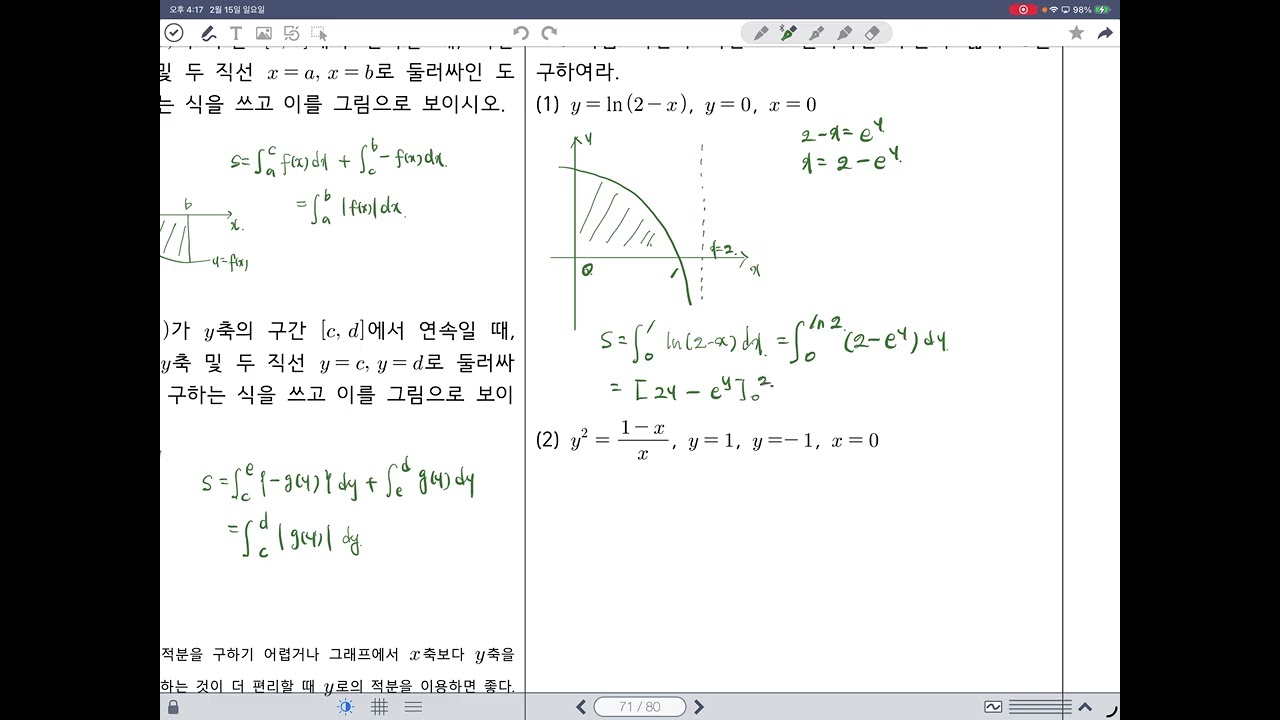
Task: Show the ruled lines overlay
Action: tap(413, 707)
